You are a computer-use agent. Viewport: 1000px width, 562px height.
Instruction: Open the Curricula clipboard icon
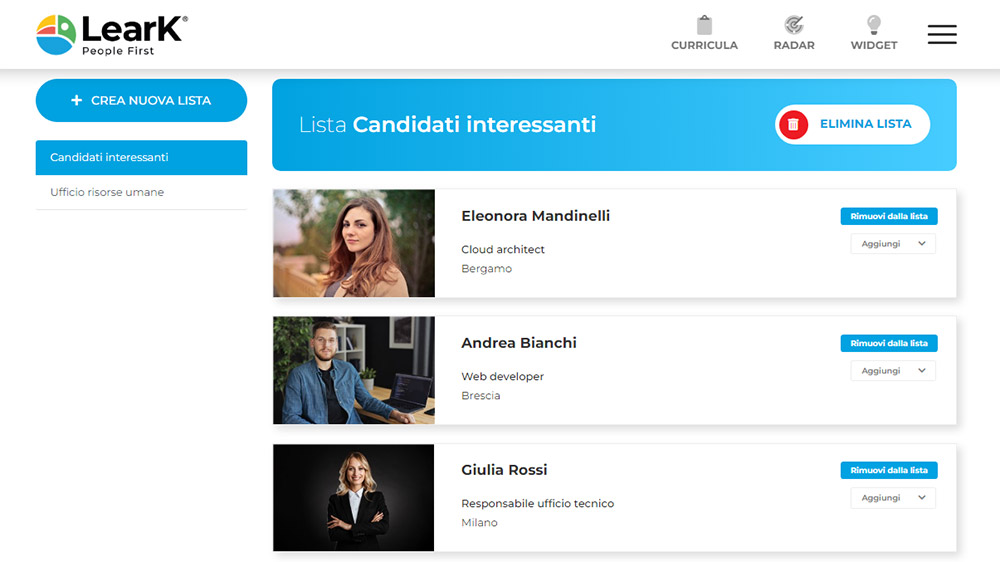(704, 26)
